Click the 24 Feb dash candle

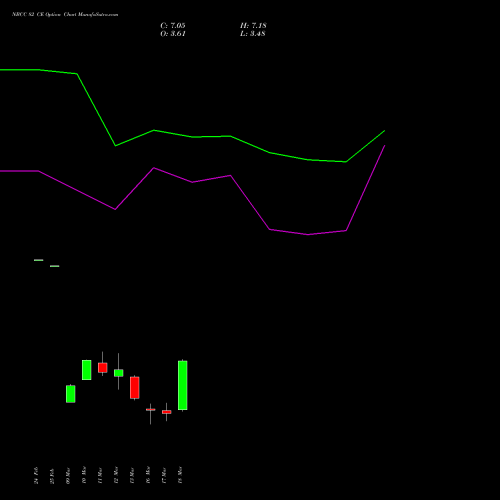39,260
